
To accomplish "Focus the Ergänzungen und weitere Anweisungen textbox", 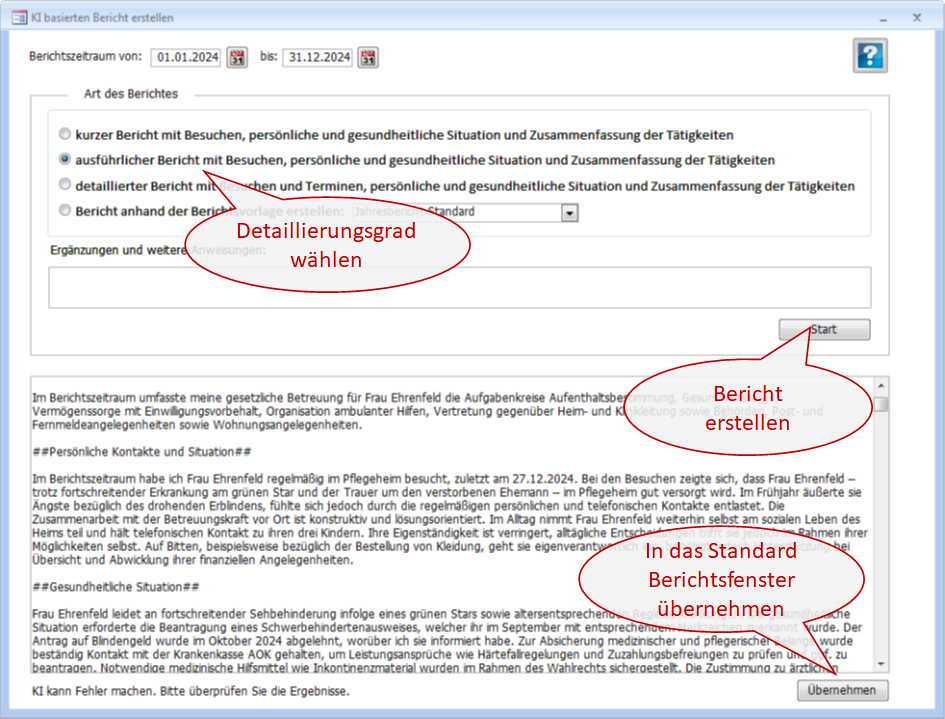I will tap(459, 287).
